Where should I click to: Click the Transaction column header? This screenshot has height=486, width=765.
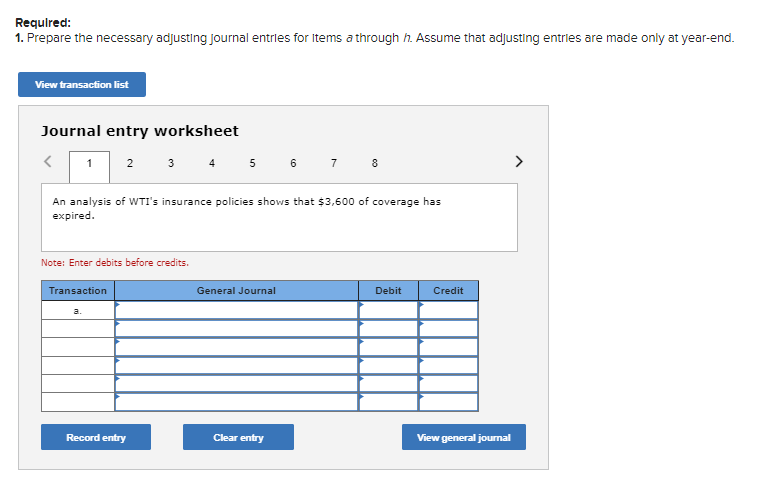78,291
